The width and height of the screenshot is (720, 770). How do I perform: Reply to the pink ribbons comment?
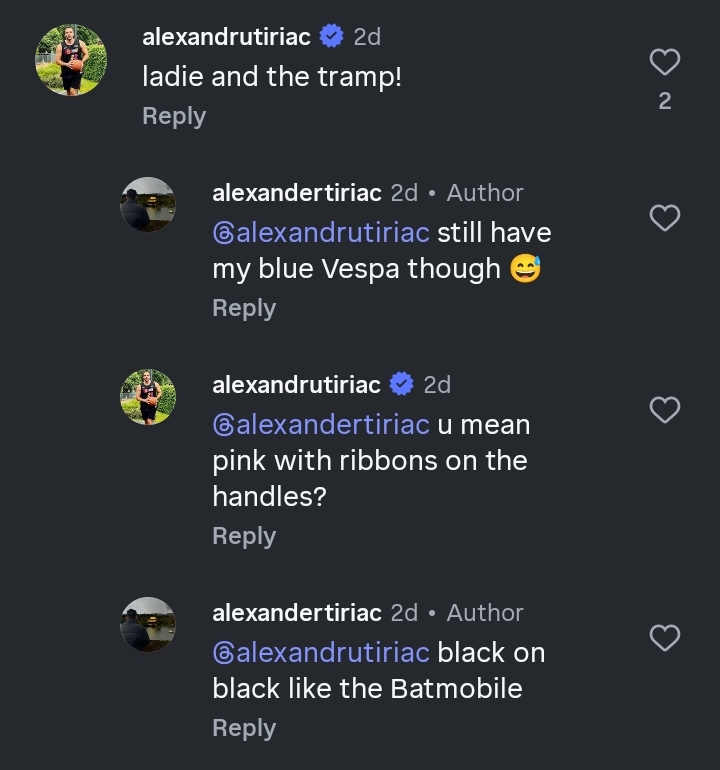[244, 536]
